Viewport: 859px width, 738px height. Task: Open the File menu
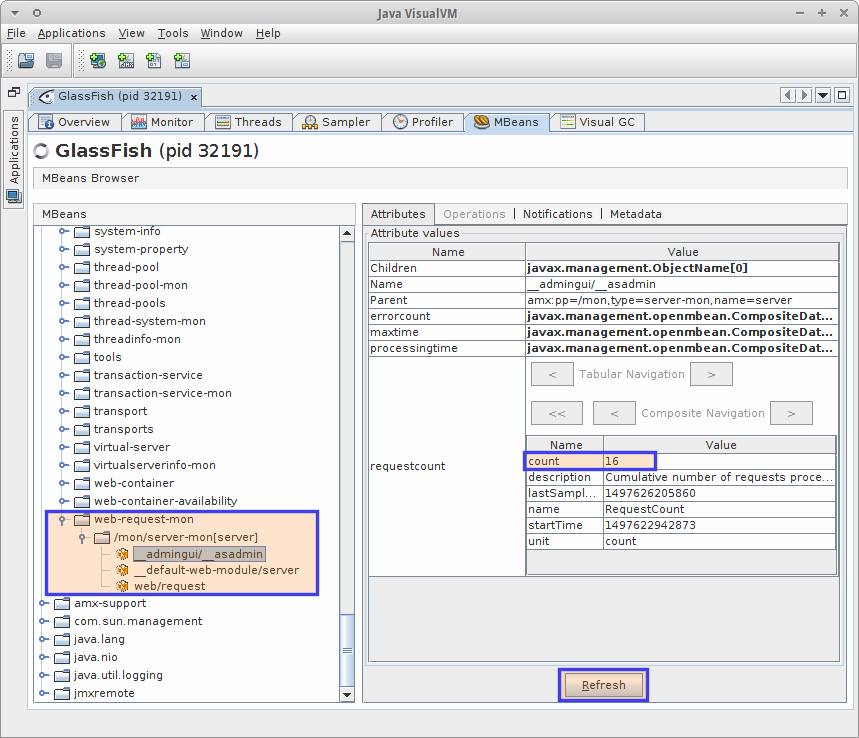[16, 33]
